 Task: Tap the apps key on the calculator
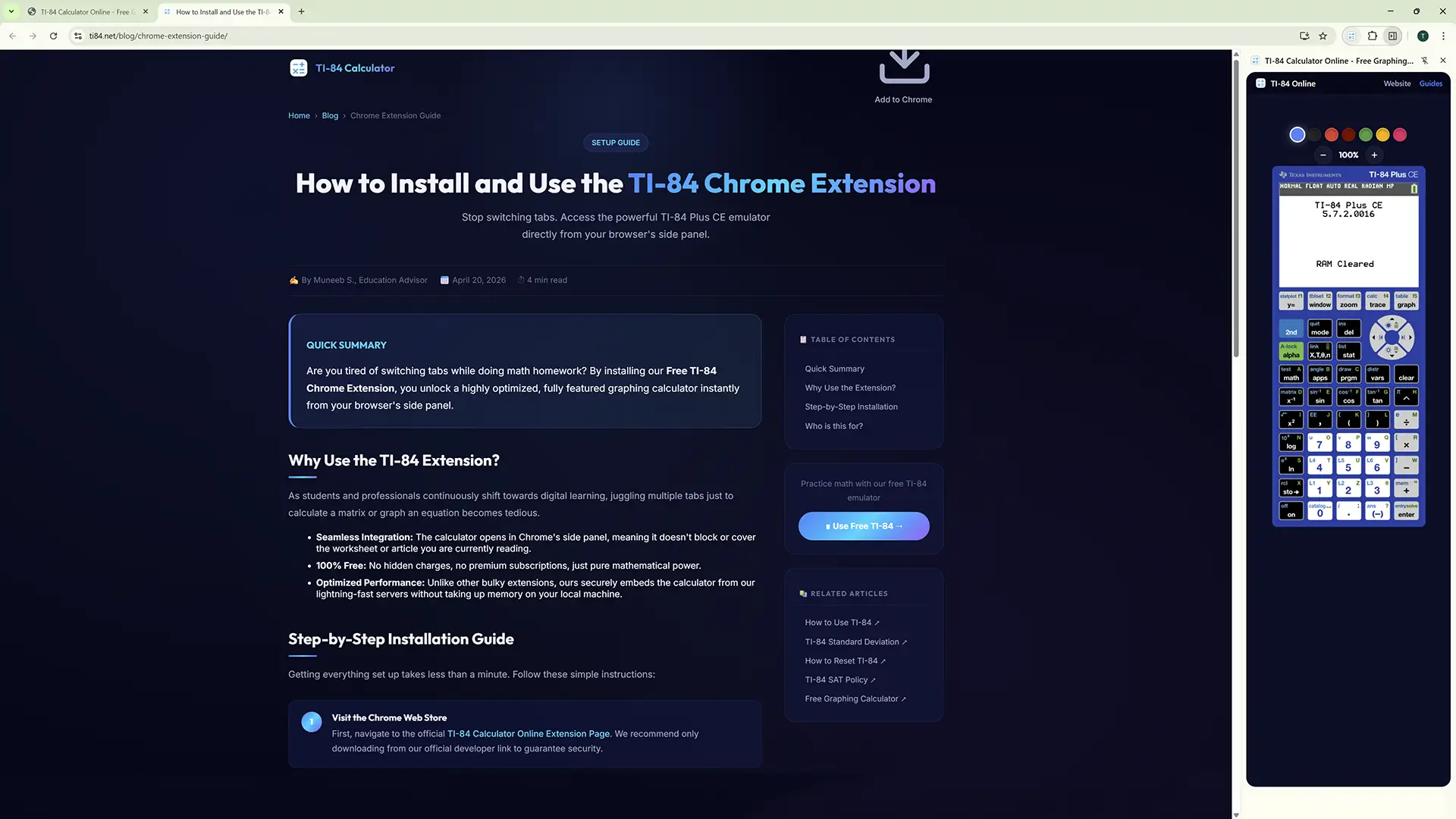pos(1319,375)
